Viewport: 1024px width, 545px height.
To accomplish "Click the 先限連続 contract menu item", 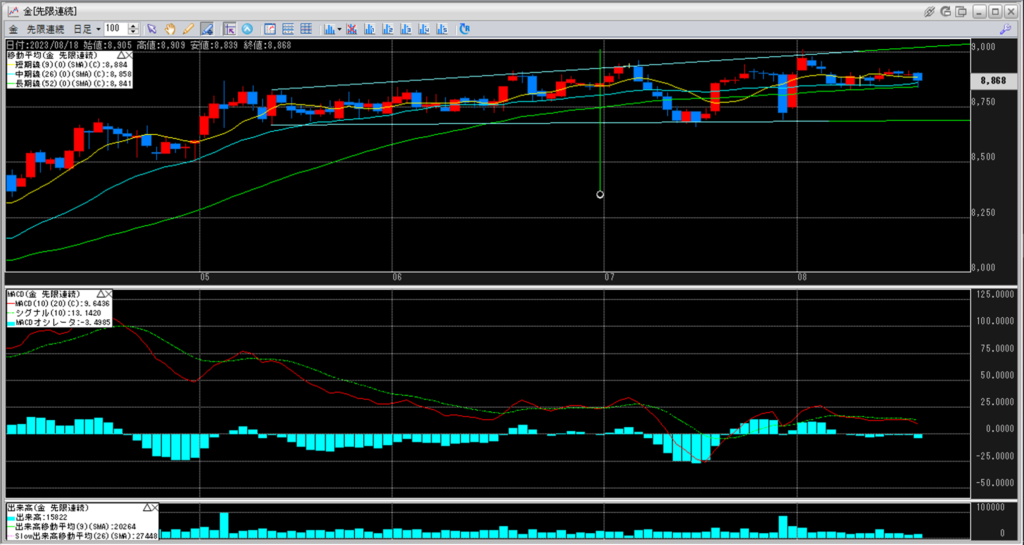I will point(43,28).
